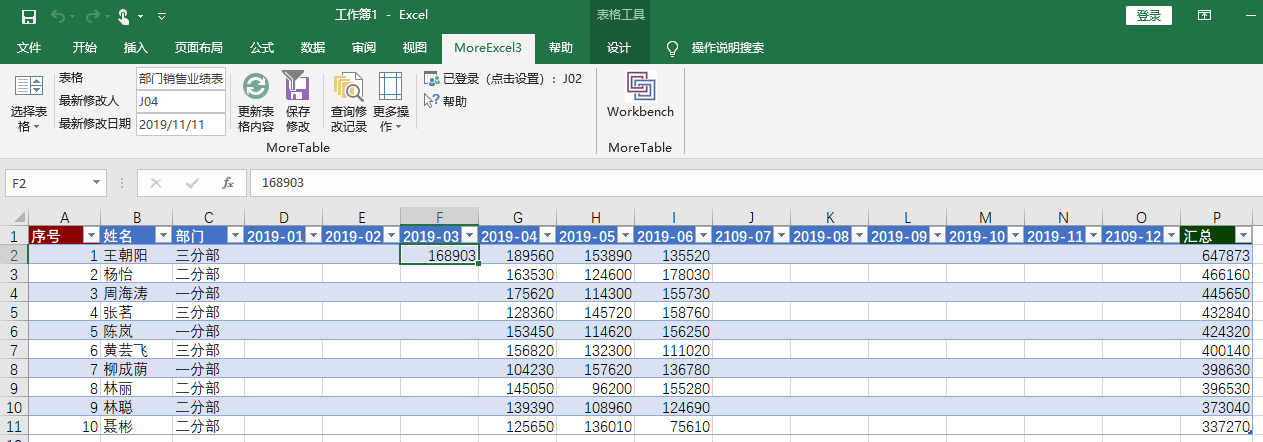Click the 选择表格 icon button
Viewport: 1263px width, 442px height.
(x=28, y=104)
